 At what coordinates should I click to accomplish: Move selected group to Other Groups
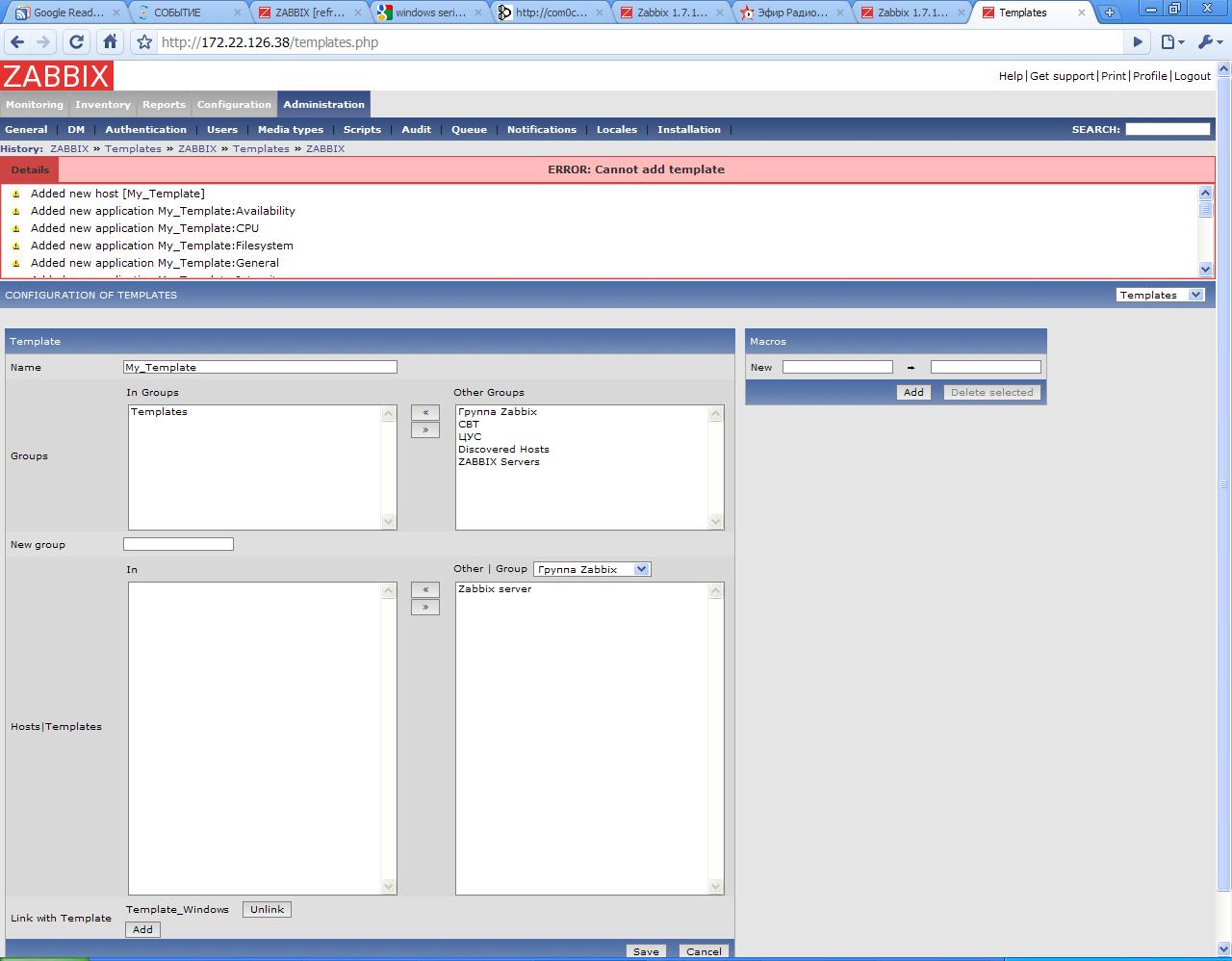coord(425,429)
